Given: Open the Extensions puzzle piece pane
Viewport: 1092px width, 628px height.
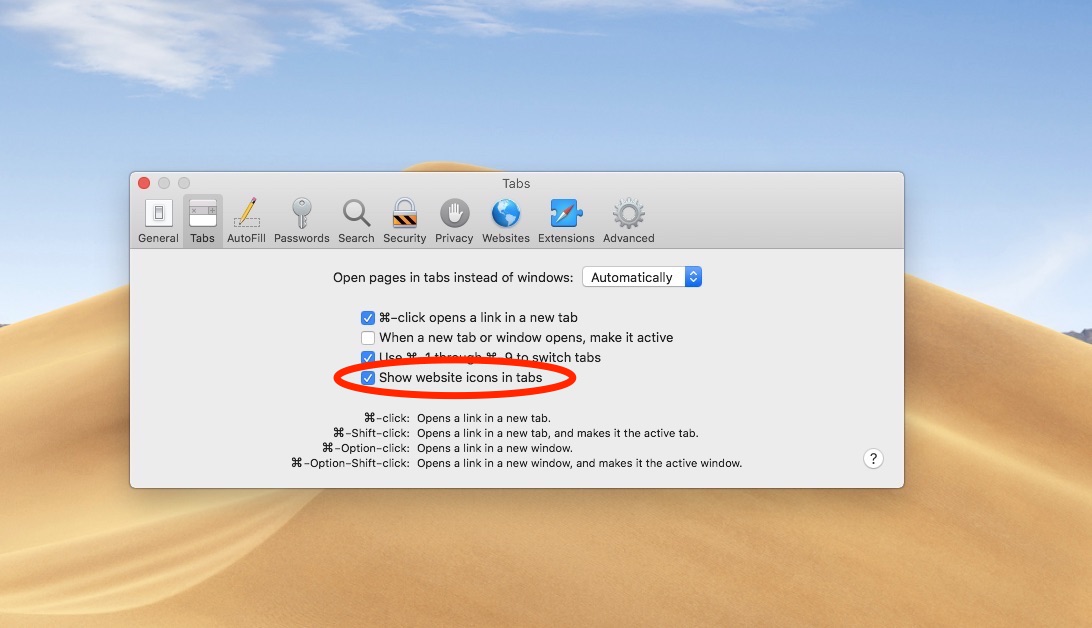Looking at the screenshot, I should (566, 221).
